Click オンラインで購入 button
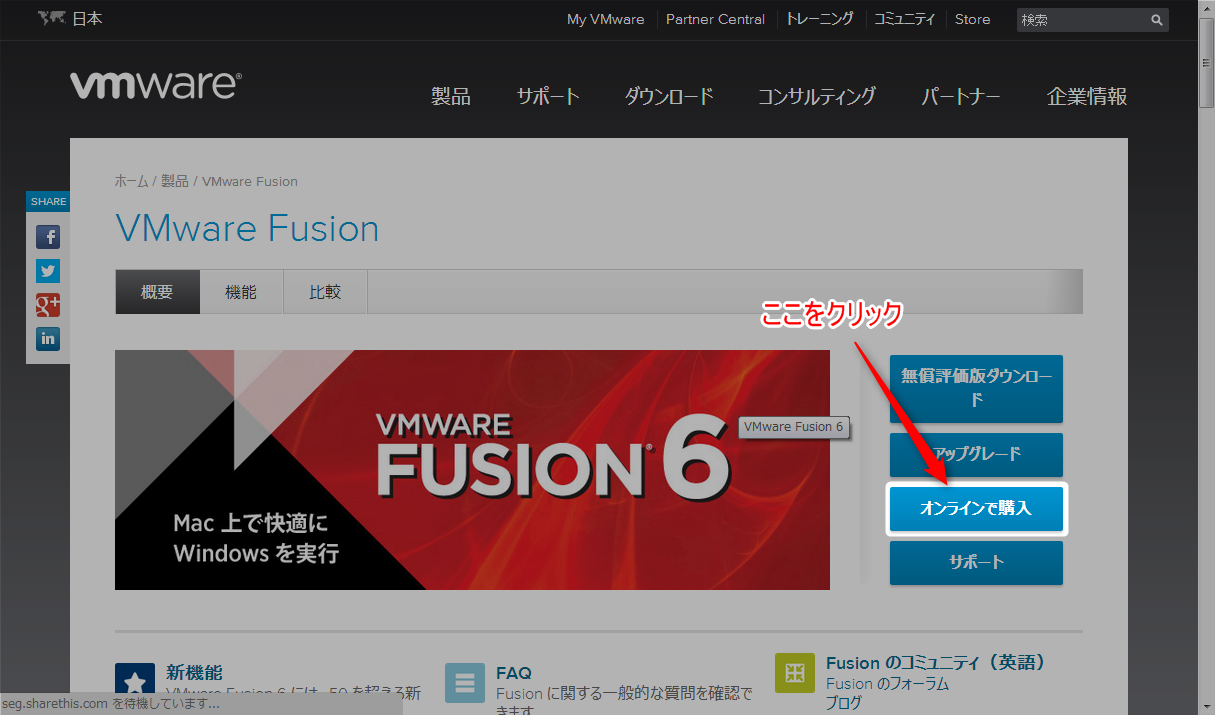 (976, 509)
